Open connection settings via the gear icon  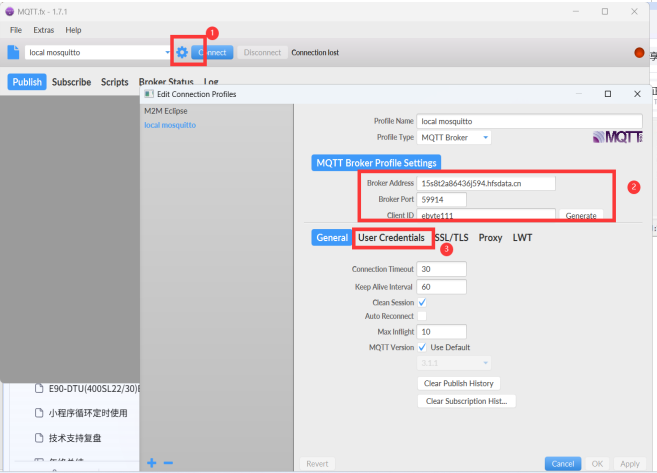pos(182,52)
